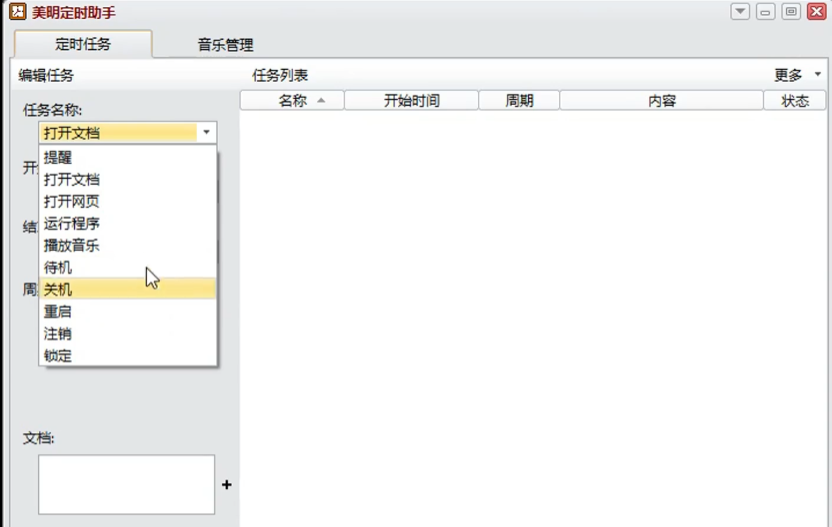Choose 运行程序 option

click(x=128, y=223)
